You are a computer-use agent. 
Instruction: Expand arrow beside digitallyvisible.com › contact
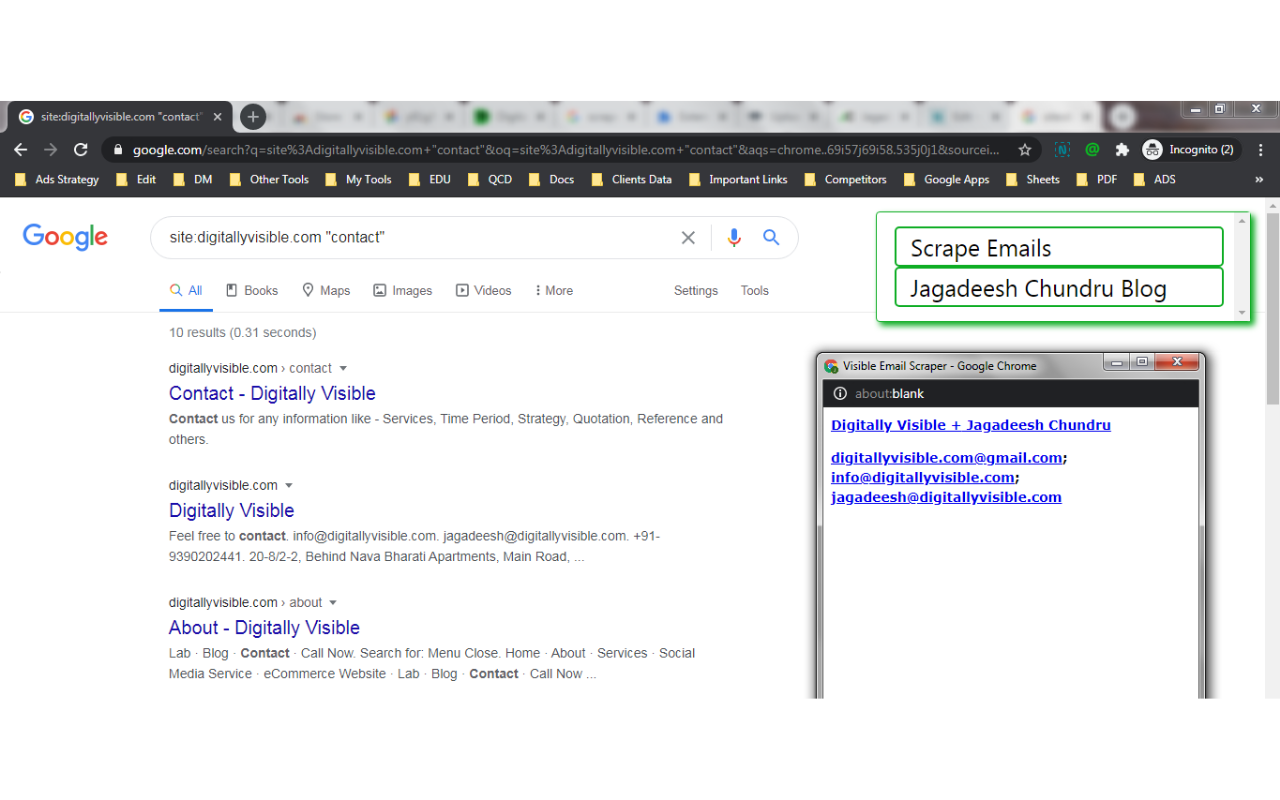click(x=343, y=369)
